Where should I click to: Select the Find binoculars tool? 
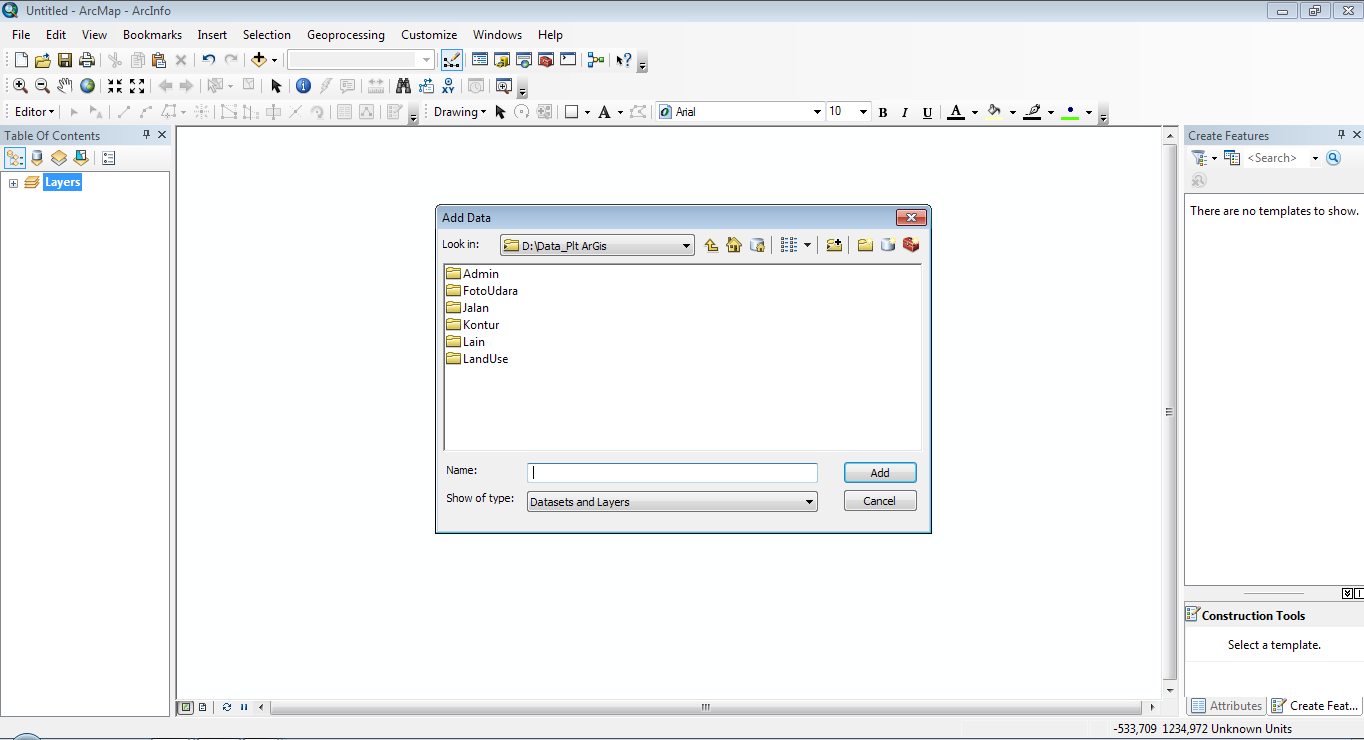404,86
